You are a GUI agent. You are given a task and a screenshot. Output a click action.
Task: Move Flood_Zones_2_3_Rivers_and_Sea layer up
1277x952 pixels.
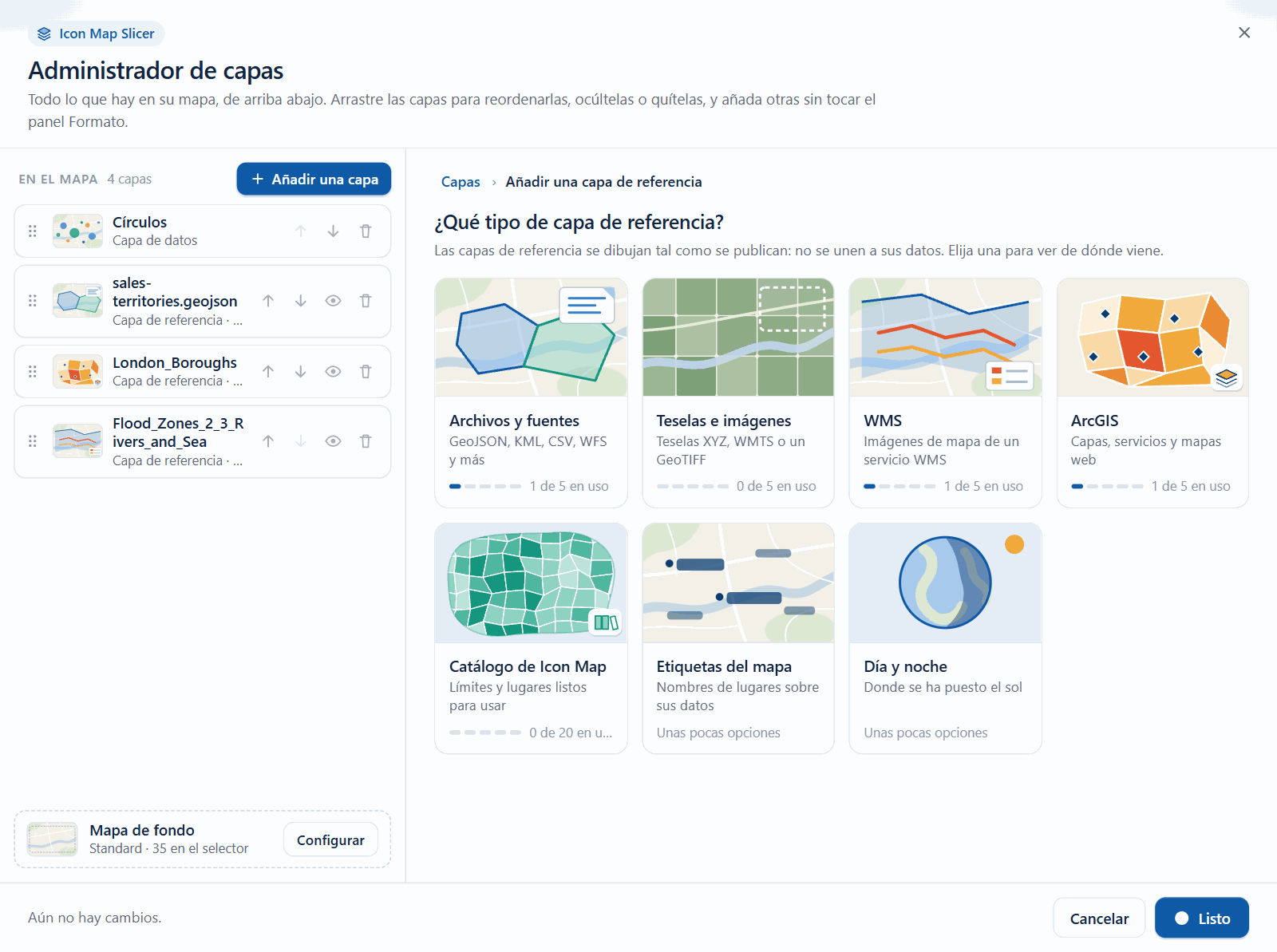coord(268,441)
